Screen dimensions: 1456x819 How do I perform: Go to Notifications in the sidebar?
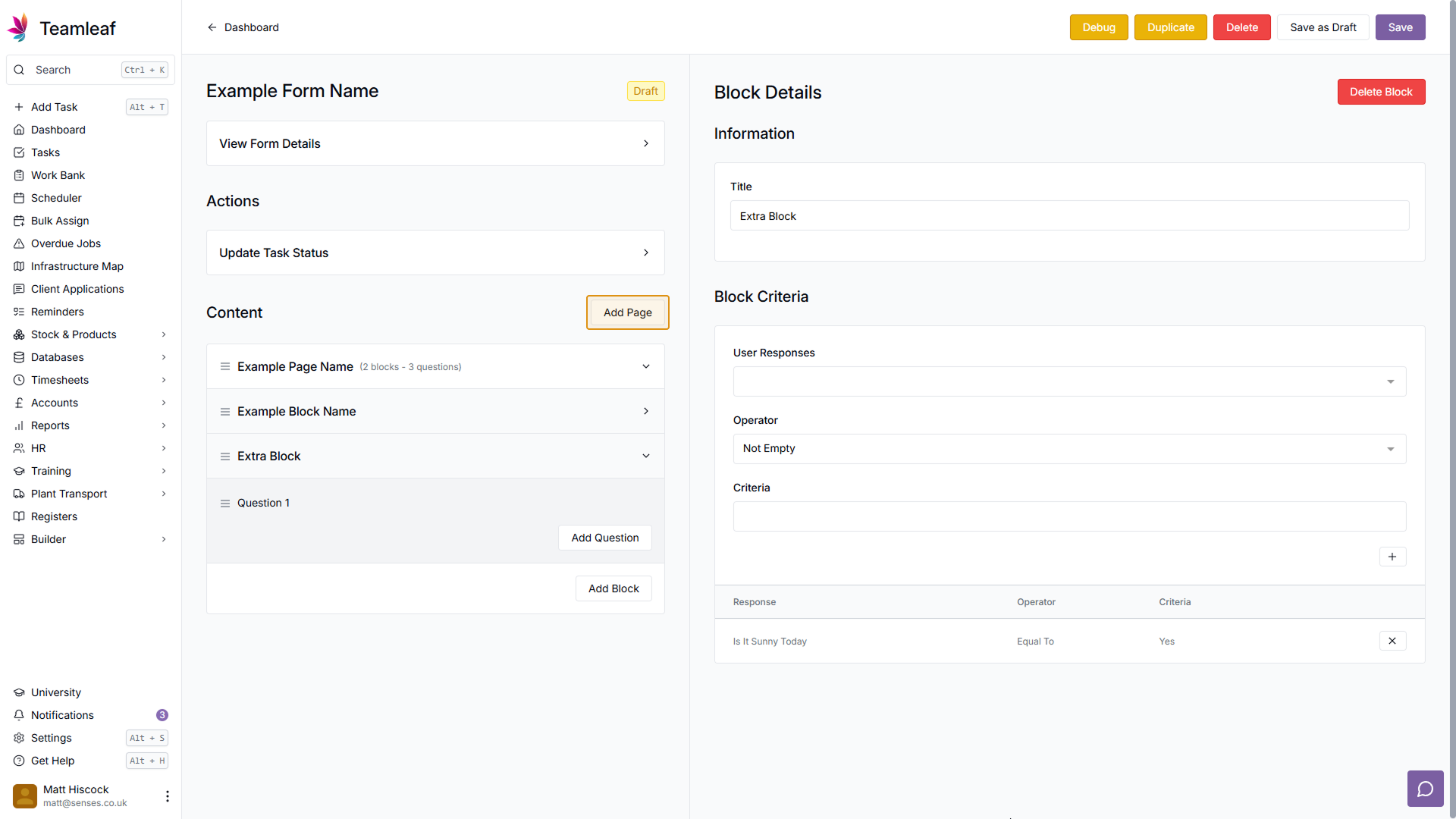click(x=62, y=715)
